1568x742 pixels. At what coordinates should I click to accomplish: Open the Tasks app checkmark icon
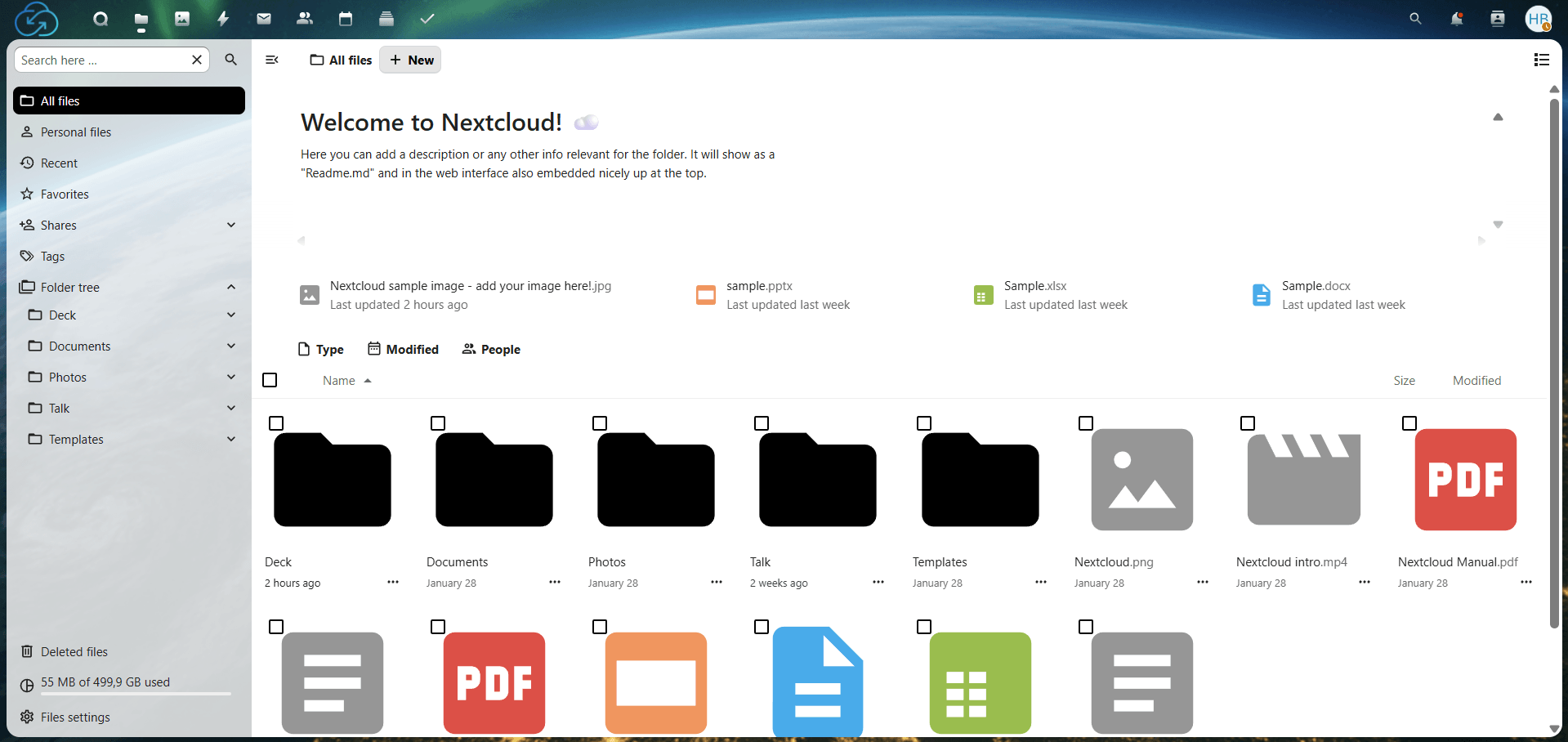click(x=427, y=18)
